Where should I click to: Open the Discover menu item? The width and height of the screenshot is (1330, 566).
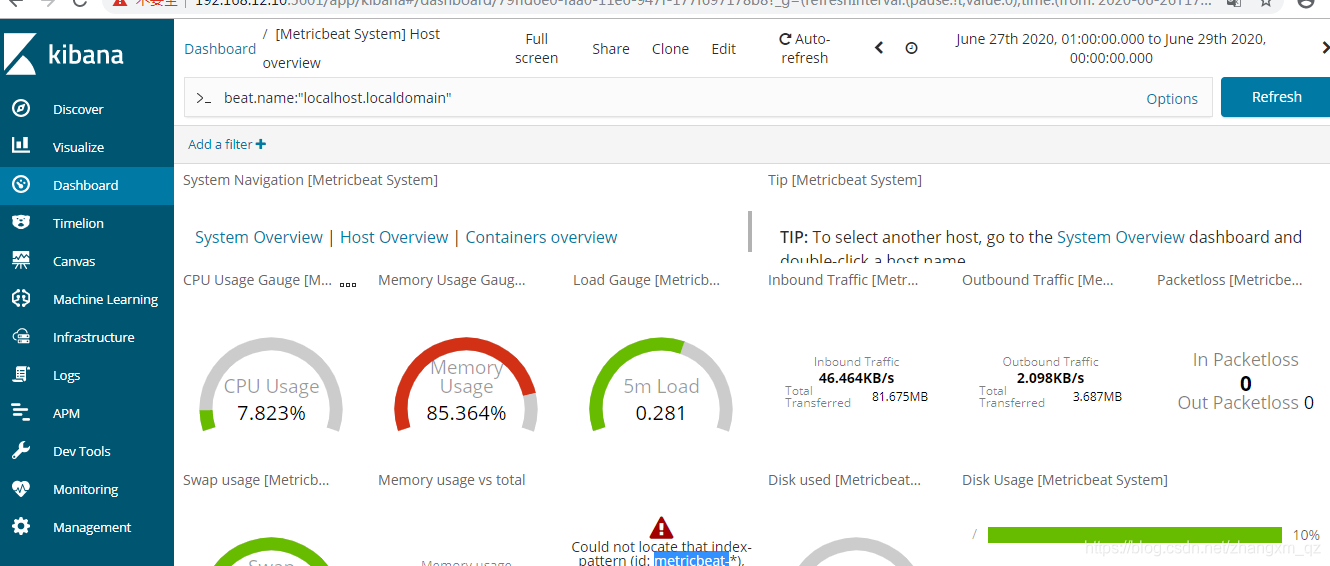pyautogui.click(x=78, y=109)
